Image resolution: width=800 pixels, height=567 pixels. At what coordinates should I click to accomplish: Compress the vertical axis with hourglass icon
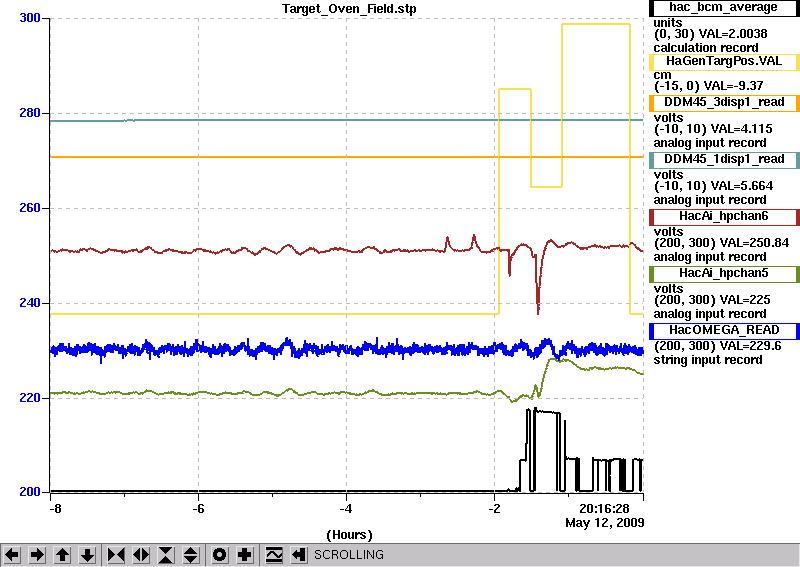tap(166, 554)
